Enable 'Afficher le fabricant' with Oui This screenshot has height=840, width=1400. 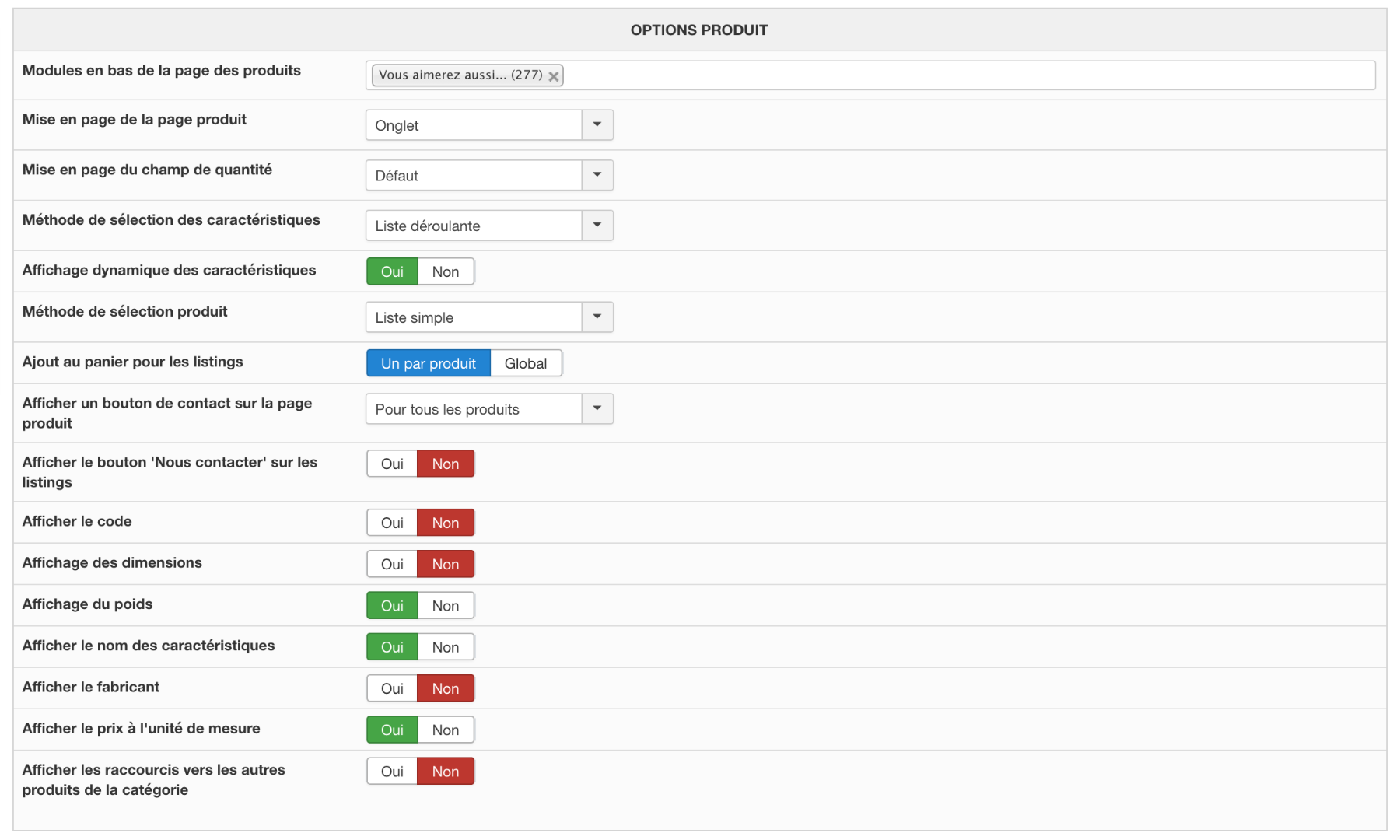[x=392, y=688]
